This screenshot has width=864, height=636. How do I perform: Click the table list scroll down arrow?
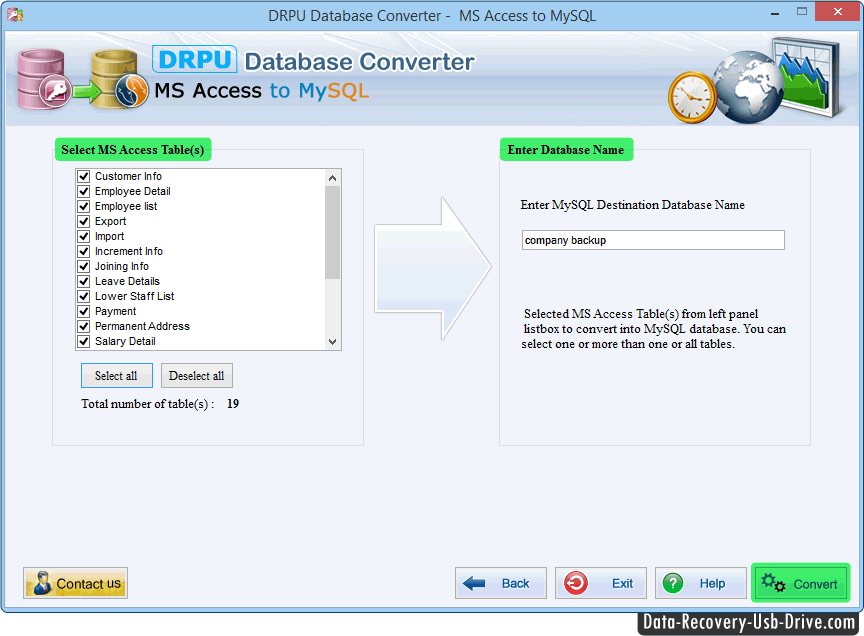pos(332,342)
